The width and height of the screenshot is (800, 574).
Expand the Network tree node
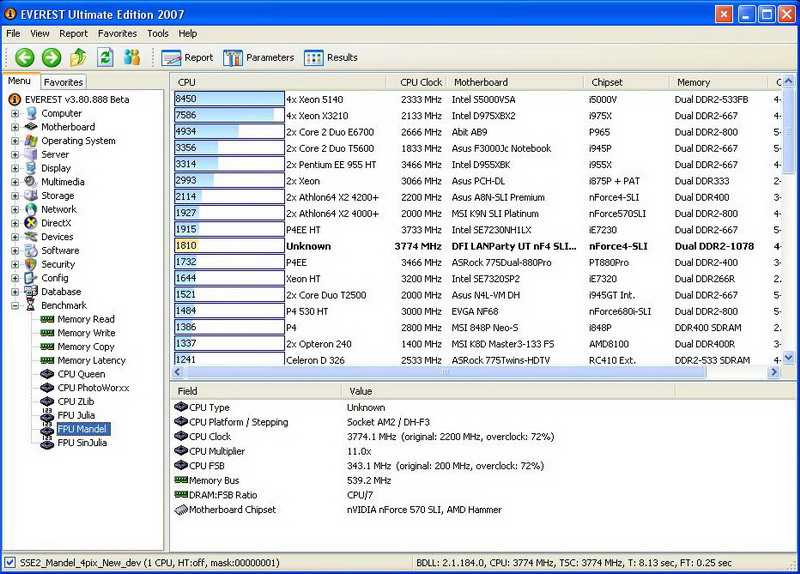[x=15, y=210]
